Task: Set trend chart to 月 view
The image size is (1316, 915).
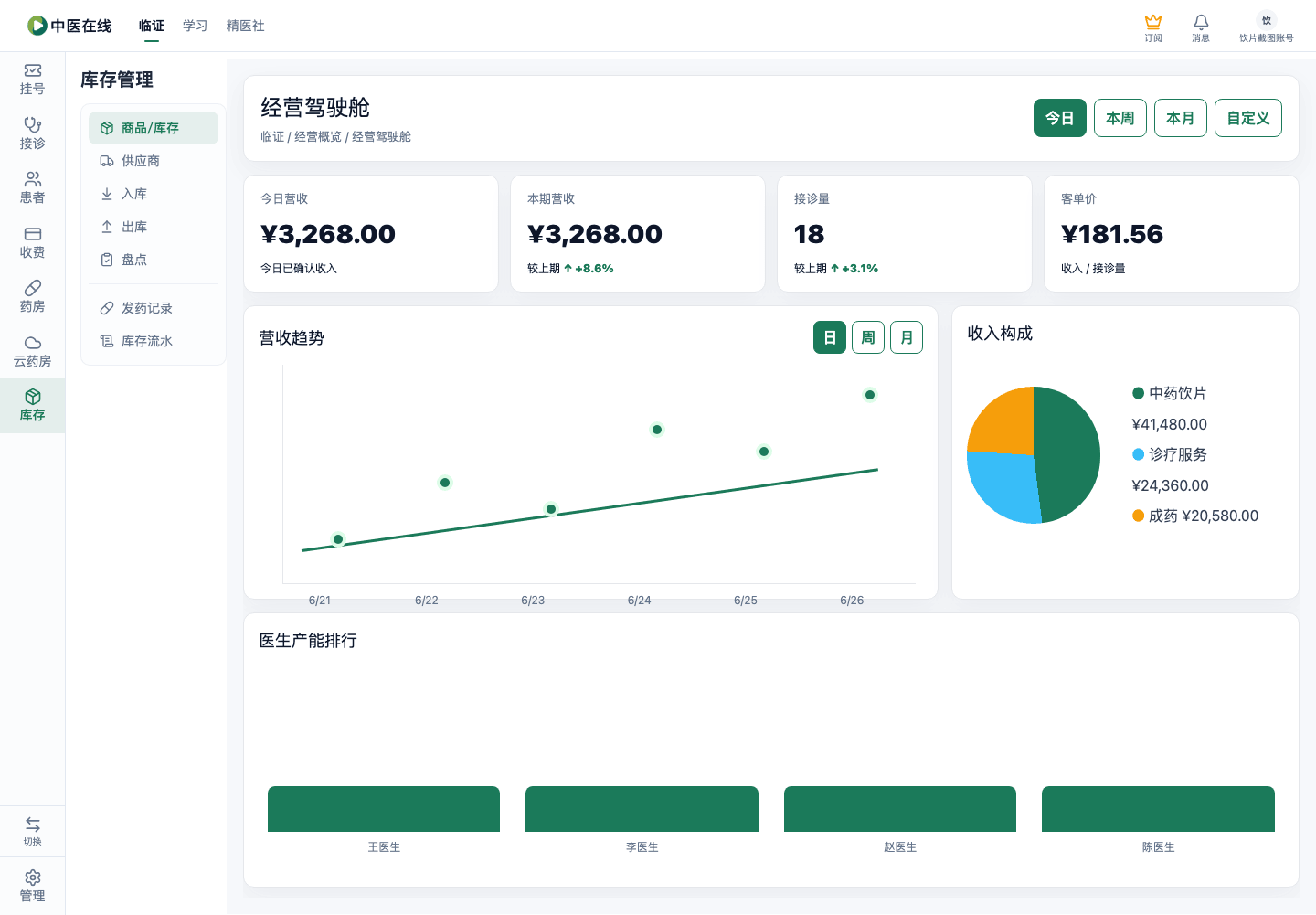Action: tap(907, 337)
